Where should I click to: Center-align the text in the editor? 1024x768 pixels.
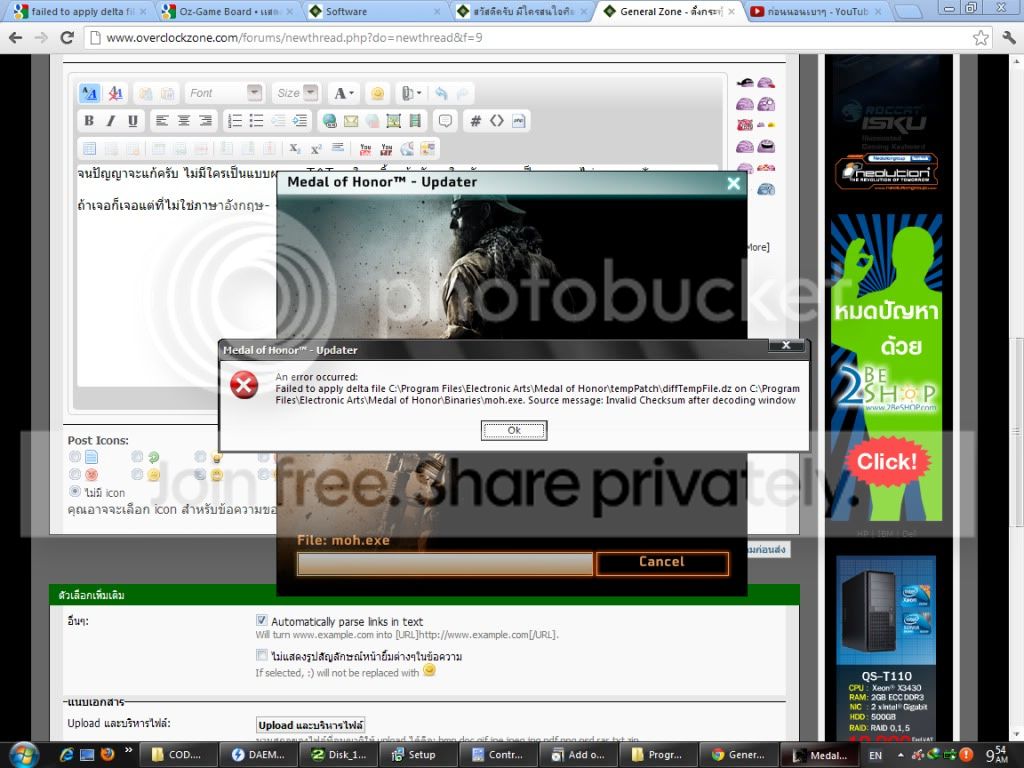(x=184, y=121)
